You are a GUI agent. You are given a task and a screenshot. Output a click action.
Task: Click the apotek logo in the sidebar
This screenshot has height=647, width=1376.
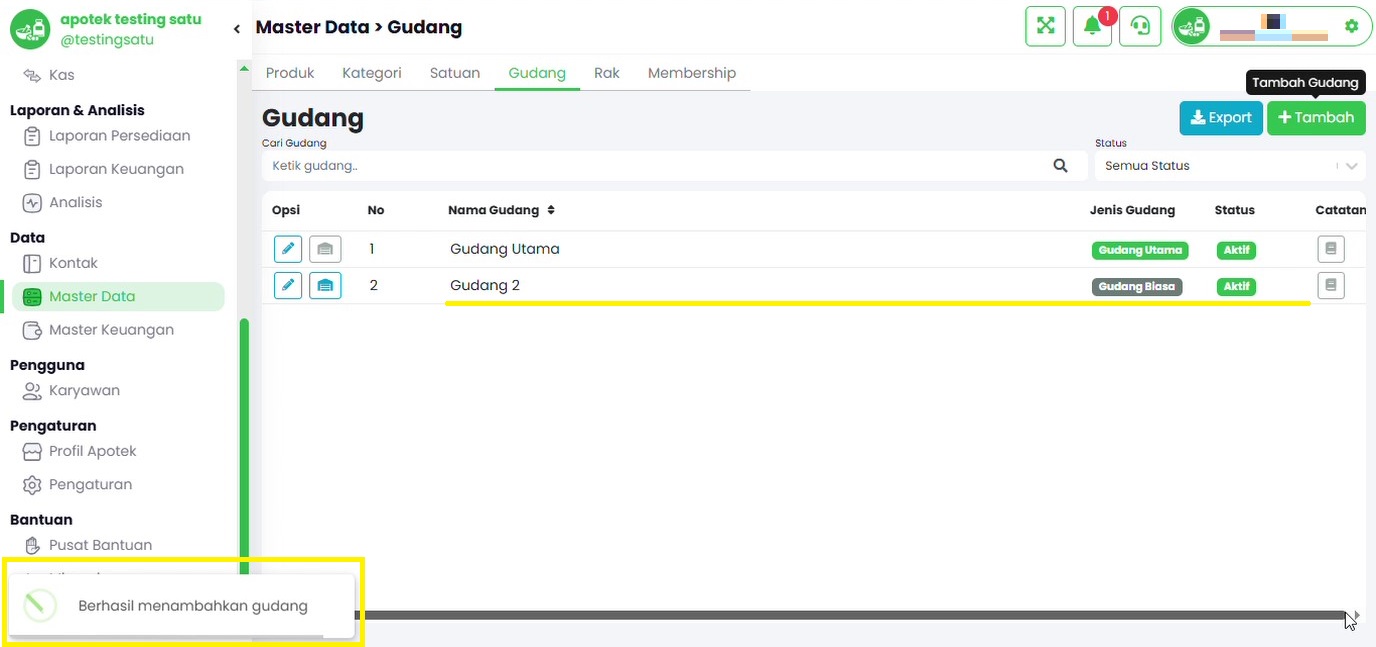[x=30, y=29]
